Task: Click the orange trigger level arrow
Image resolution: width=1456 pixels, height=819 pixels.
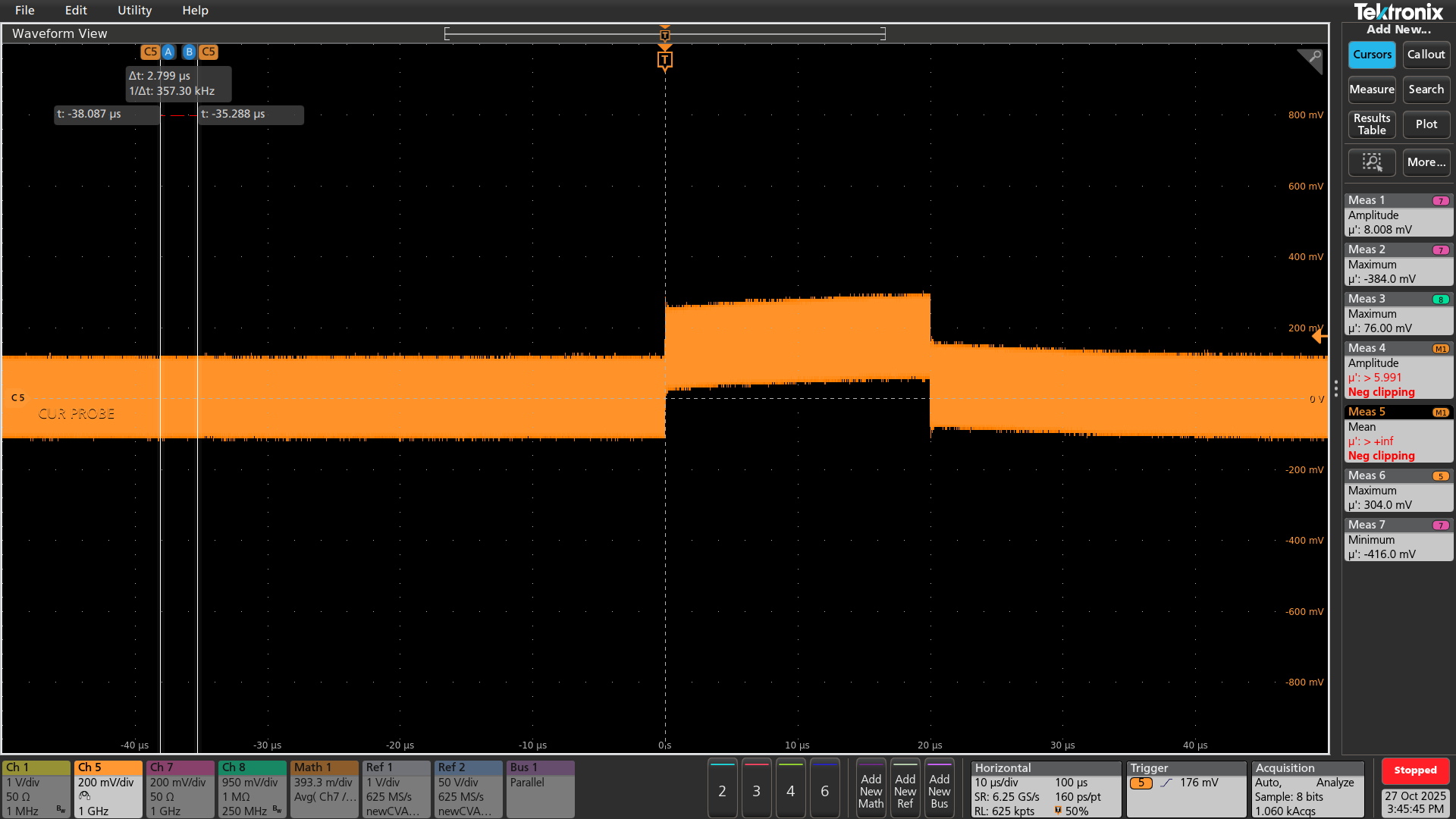Action: [x=1319, y=336]
